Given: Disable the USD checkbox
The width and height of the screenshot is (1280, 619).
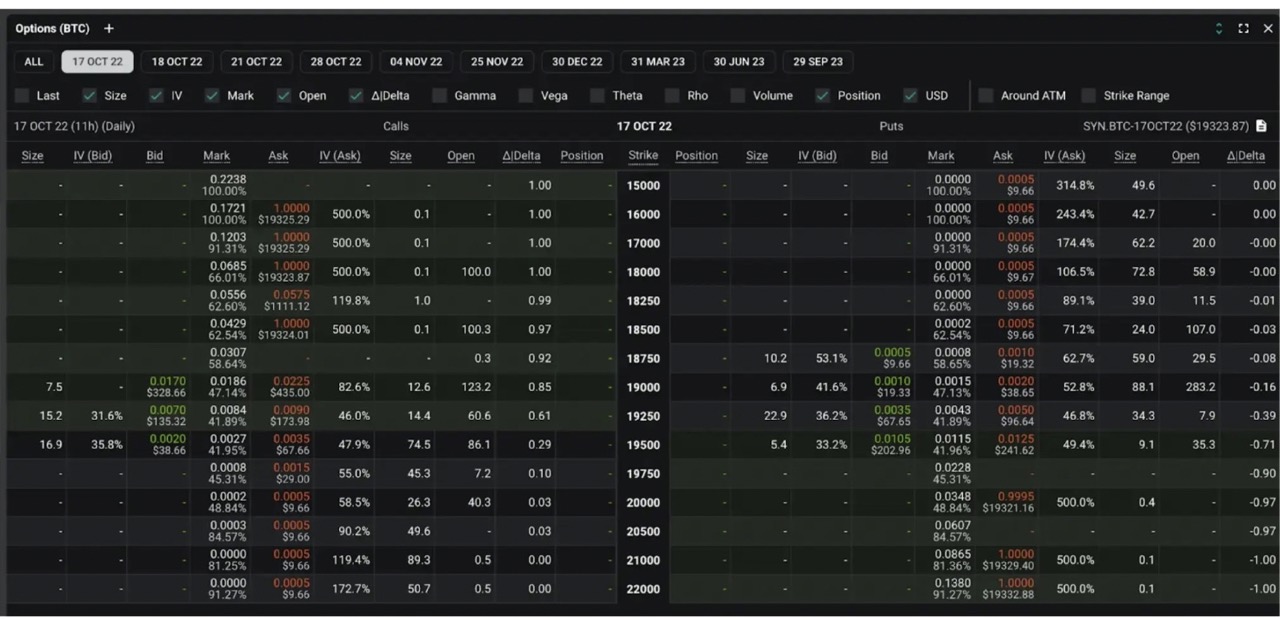Looking at the screenshot, I should pos(908,96).
